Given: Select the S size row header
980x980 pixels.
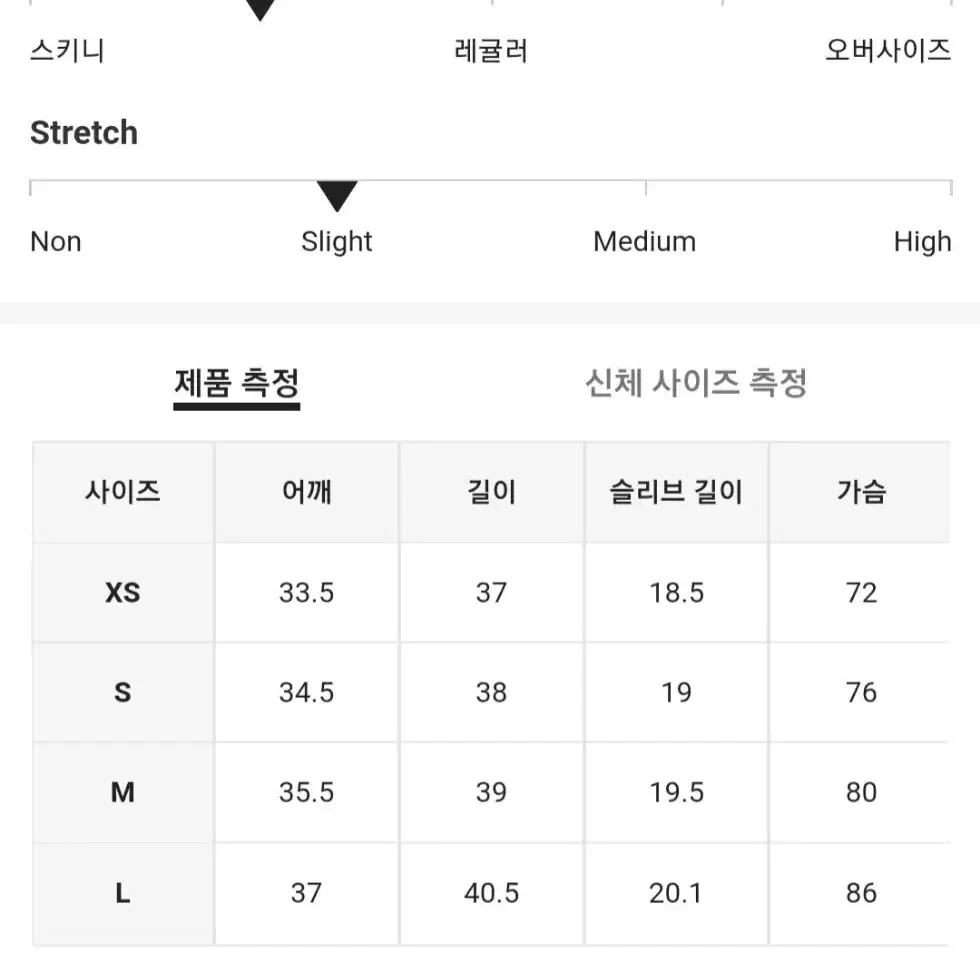Looking at the screenshot, I should [123, 692].
